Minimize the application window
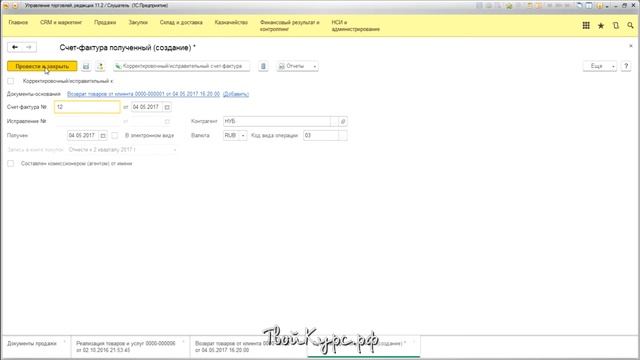The width and height of the screenshot is (640, 360). pos(616,6)
